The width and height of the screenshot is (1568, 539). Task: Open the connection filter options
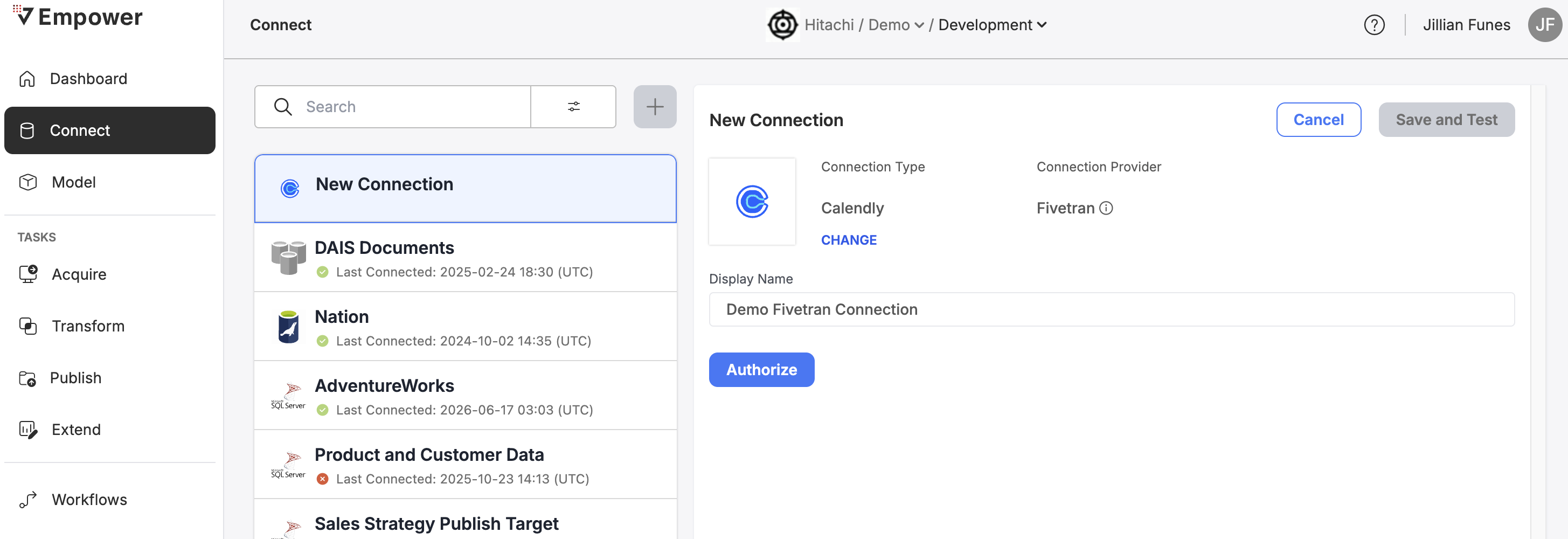click(573, 107)
